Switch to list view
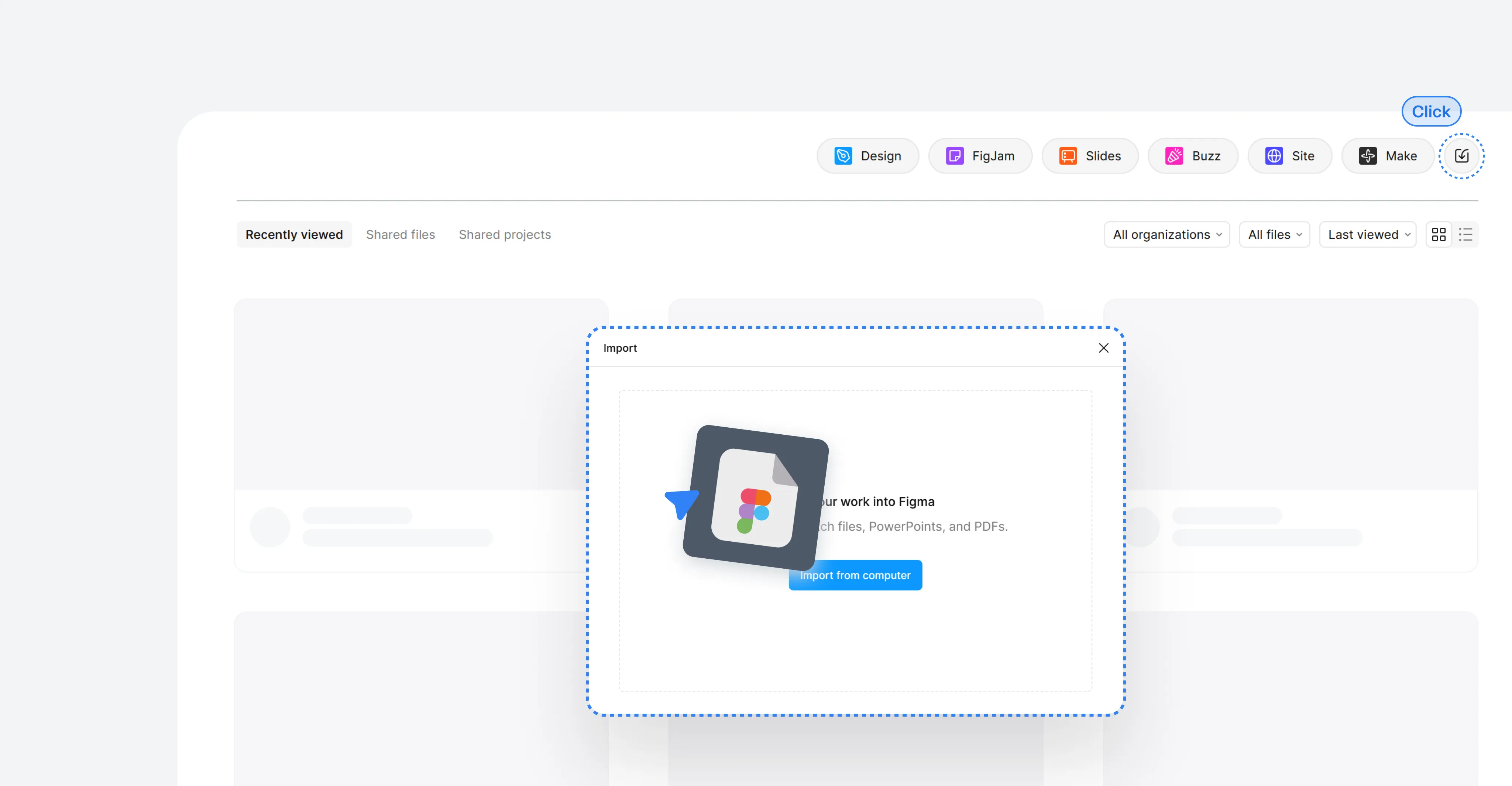Image resolution: width=1512 pixels, height=786 pixels. point(1465,235)
